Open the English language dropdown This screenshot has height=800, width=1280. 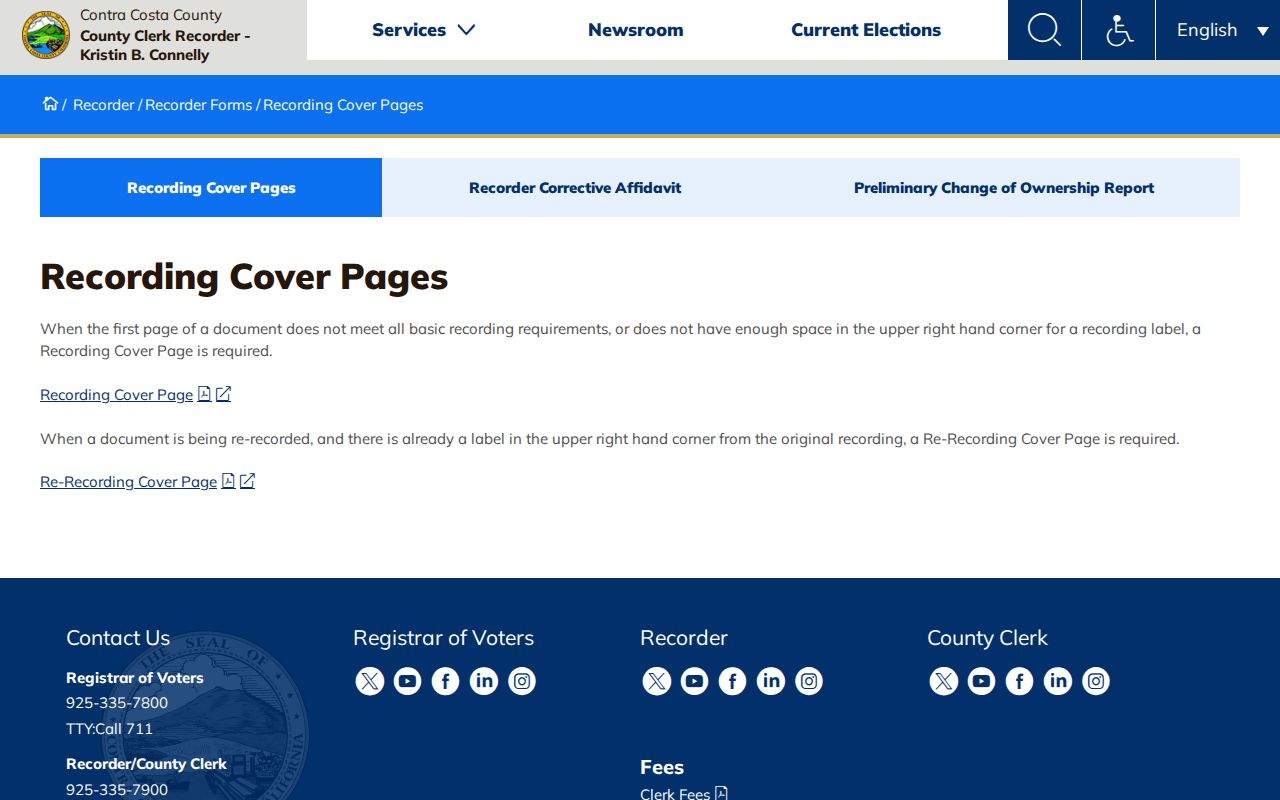coord(1218,30)
